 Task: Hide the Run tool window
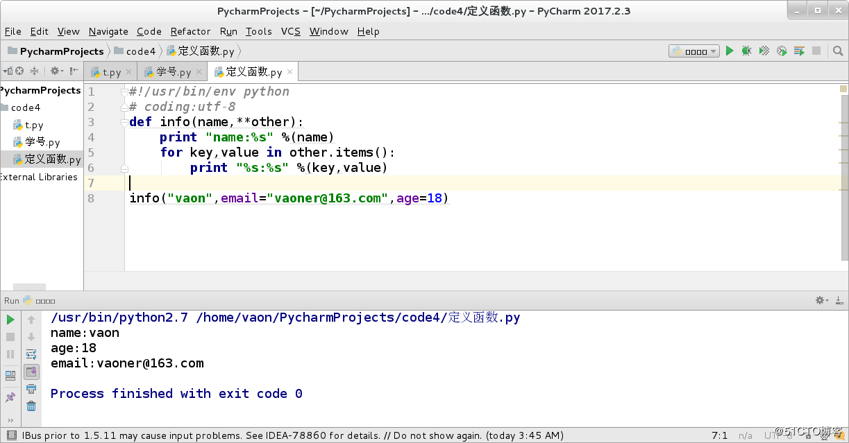pyautogui.click(x=839, y=300)
